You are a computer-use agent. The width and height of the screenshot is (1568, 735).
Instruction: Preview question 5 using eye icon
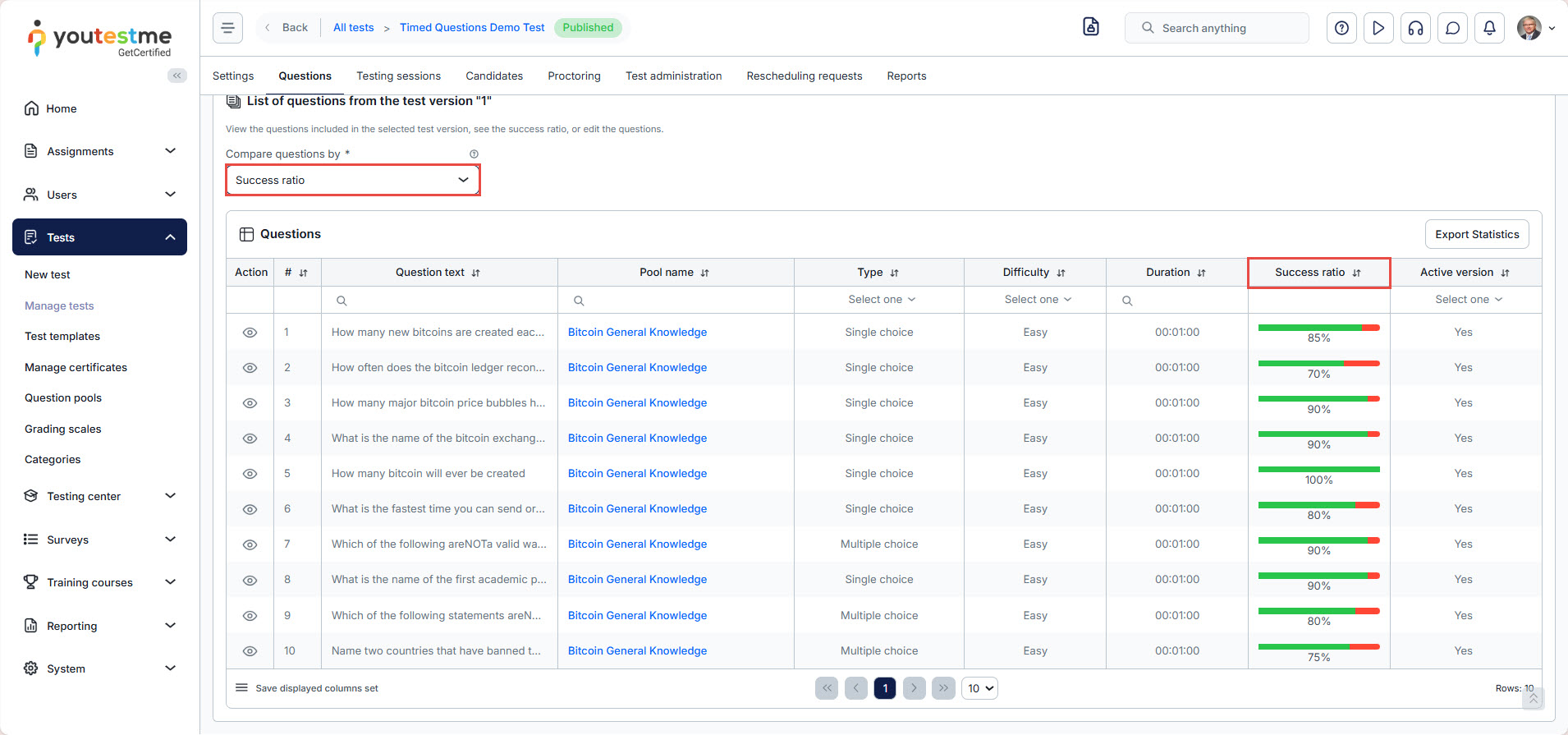250,474
